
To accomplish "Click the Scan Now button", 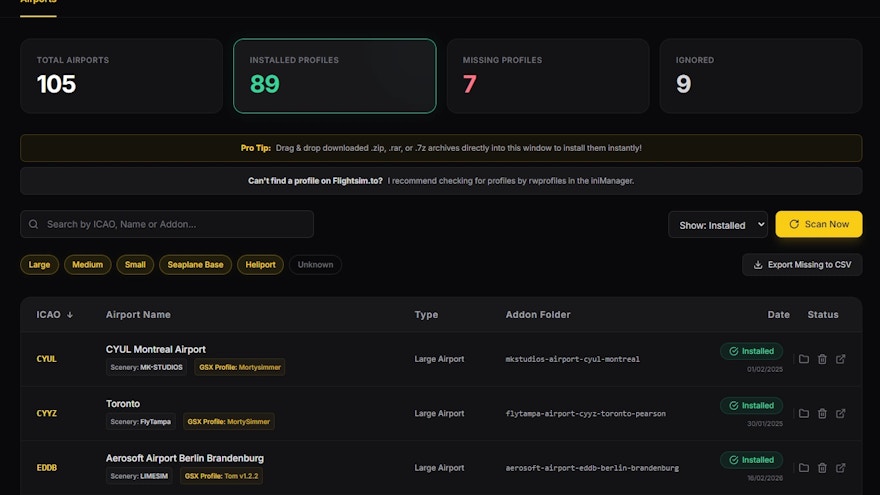I will tap(818, 224).
